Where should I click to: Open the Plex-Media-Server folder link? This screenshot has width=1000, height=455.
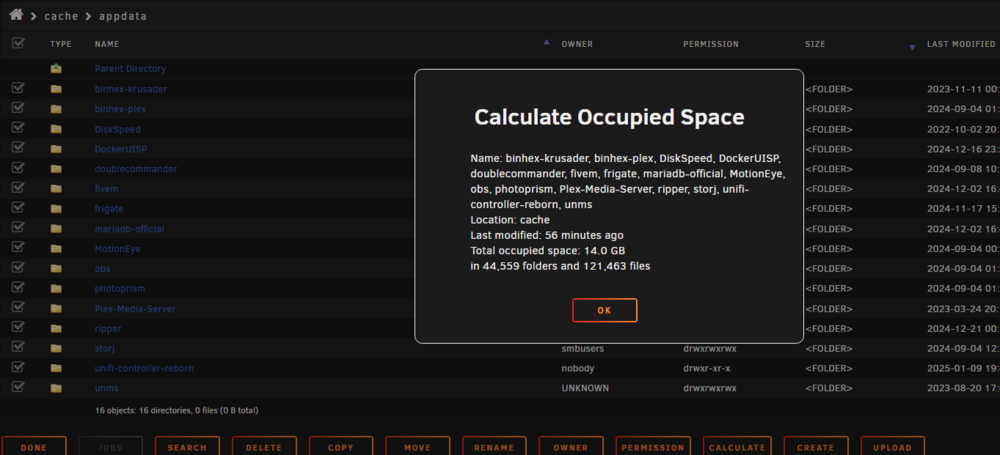[135, 309]
